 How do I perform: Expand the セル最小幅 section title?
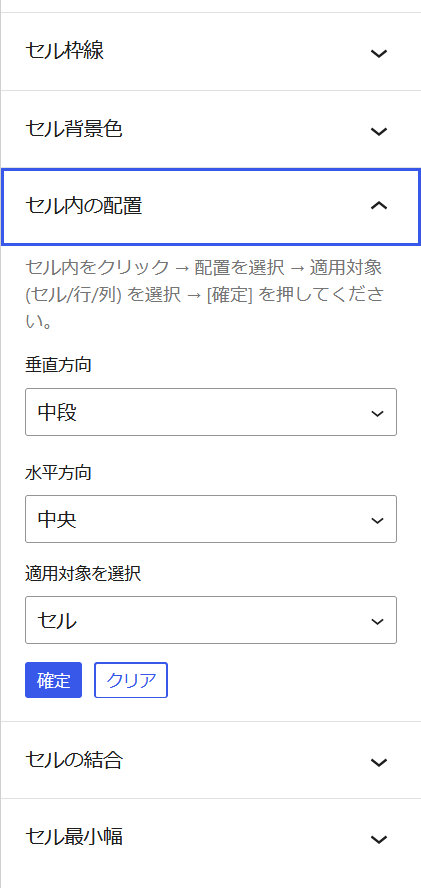(74, 836)
